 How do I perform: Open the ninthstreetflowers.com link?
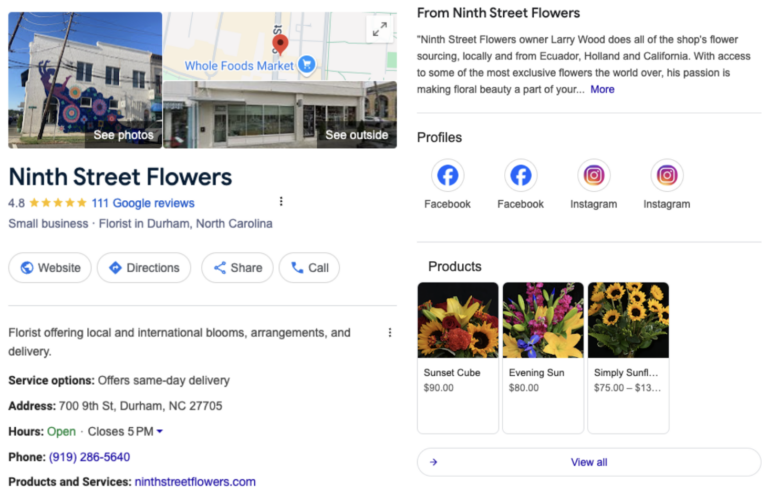[x=195, y=482]
